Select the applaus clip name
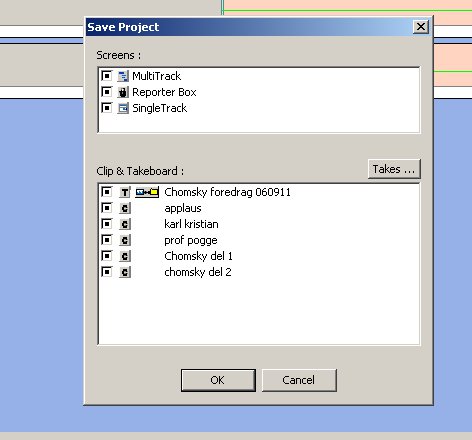The image size is (472, 440). point(183,208)
